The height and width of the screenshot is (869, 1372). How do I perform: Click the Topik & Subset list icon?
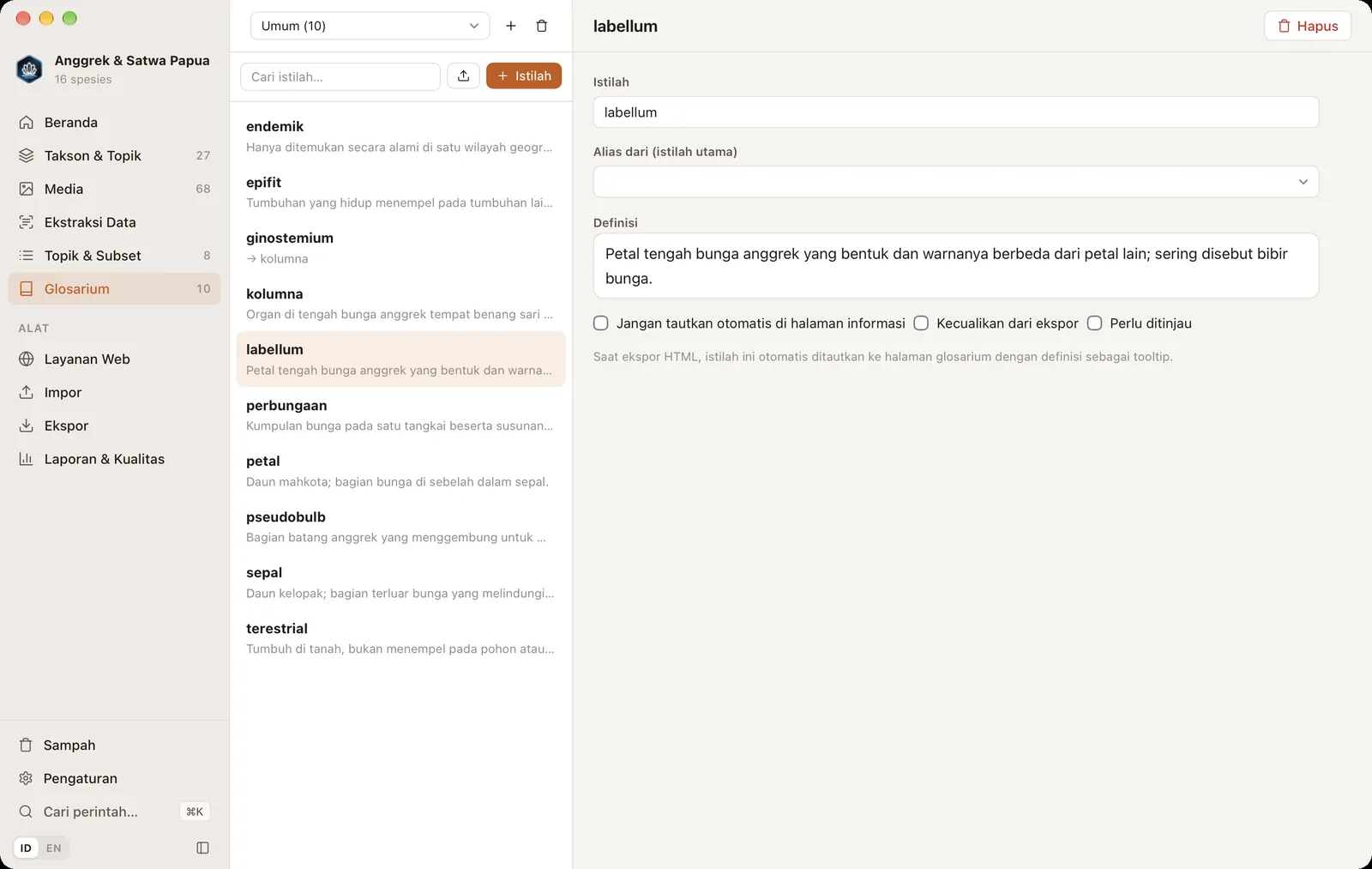27,256
